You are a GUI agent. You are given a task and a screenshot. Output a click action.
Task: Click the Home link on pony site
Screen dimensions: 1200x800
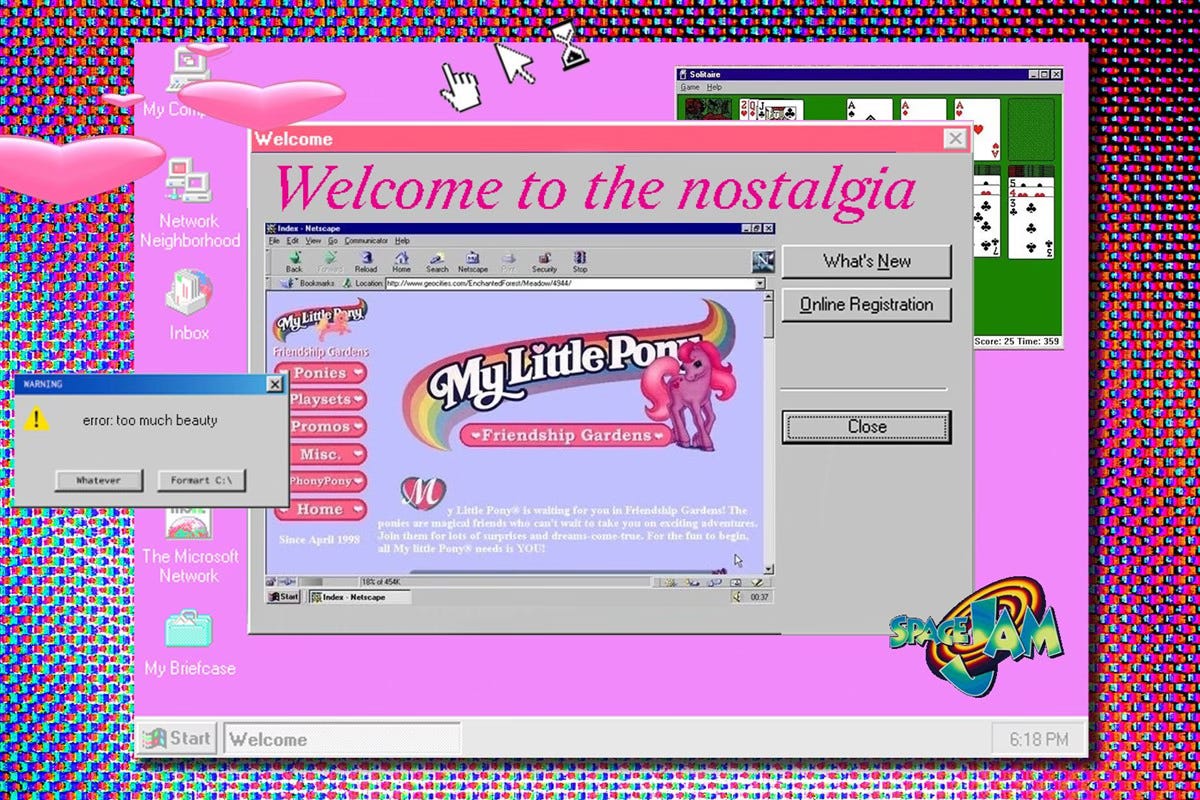[319, 509]
